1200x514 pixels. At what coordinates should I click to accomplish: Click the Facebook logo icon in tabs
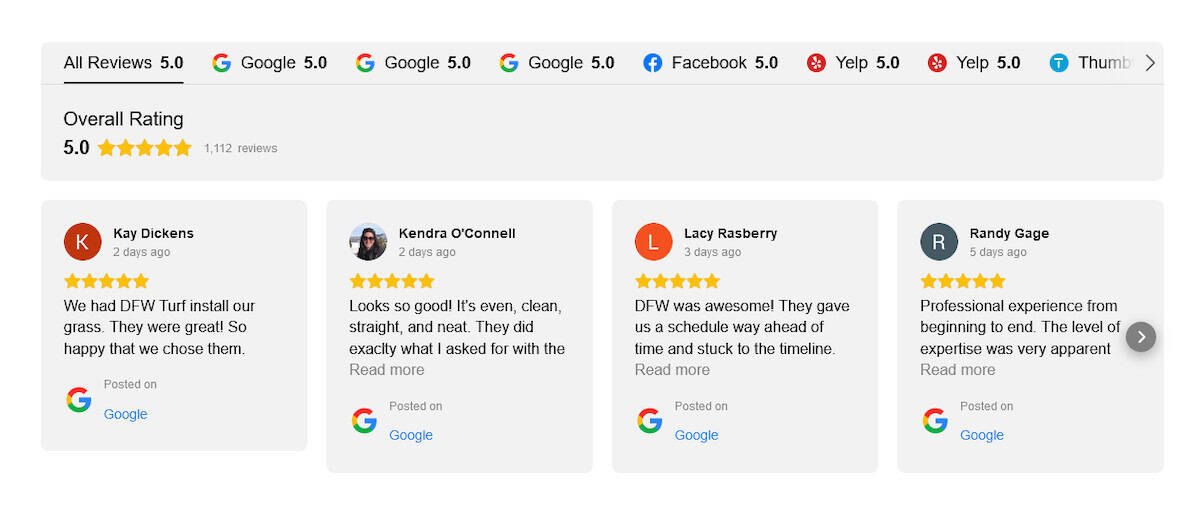[x=653, y=63]
